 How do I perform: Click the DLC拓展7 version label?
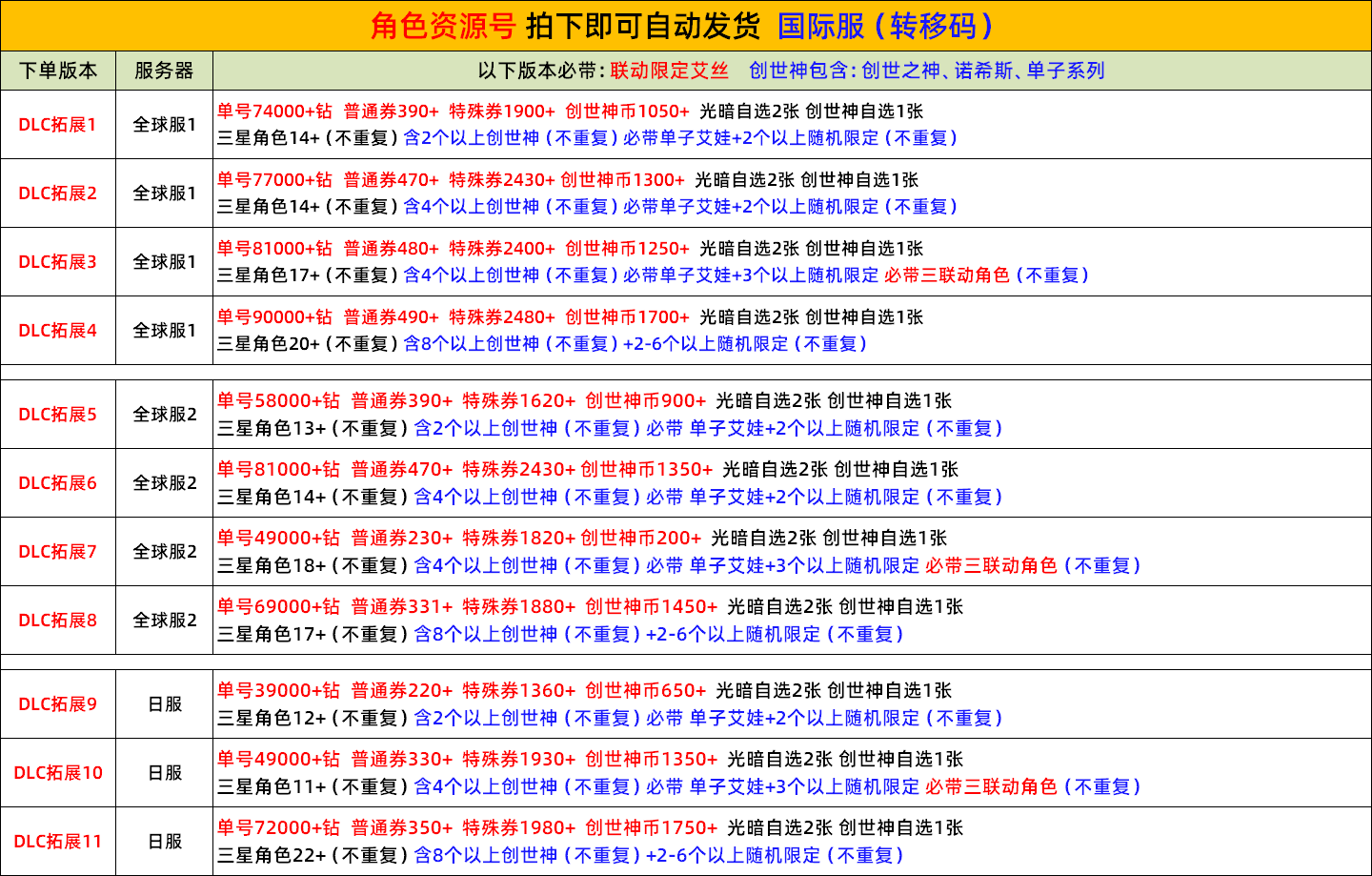(x=58, y=552)
